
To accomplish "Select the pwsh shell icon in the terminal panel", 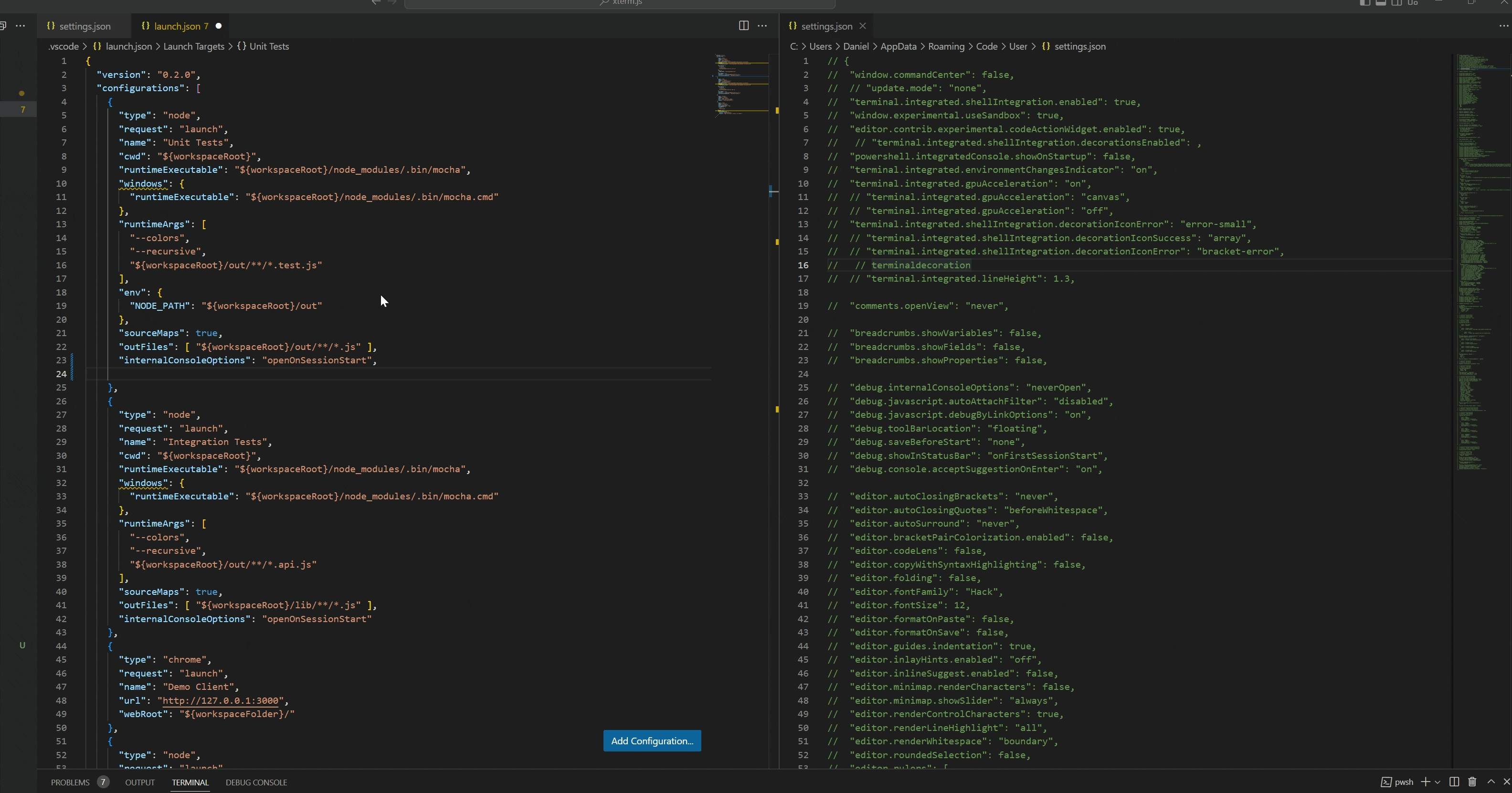I will (x=1386, y=782).
